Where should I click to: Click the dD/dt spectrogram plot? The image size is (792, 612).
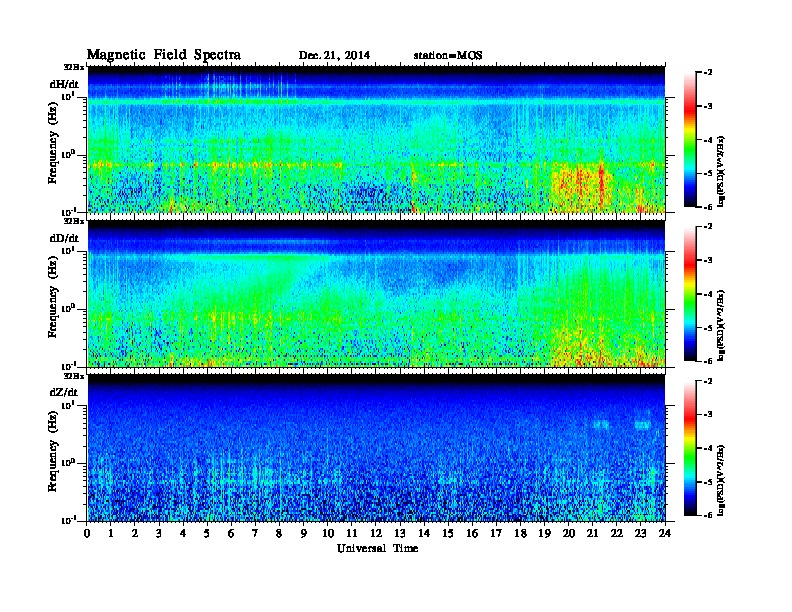[376, 294]
